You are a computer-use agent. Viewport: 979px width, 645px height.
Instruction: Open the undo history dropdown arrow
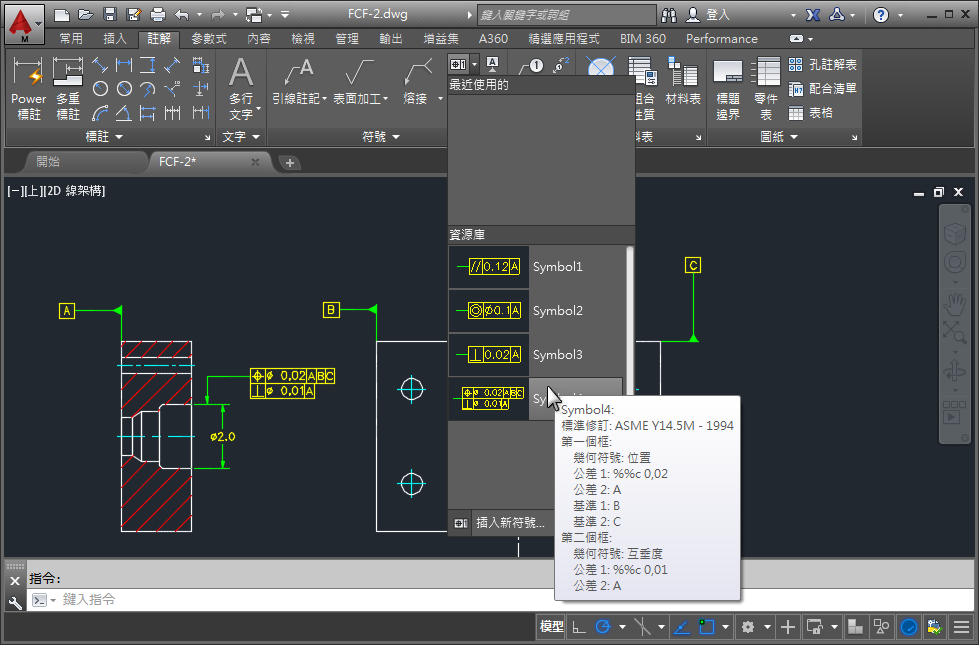(x=199, y=14)
